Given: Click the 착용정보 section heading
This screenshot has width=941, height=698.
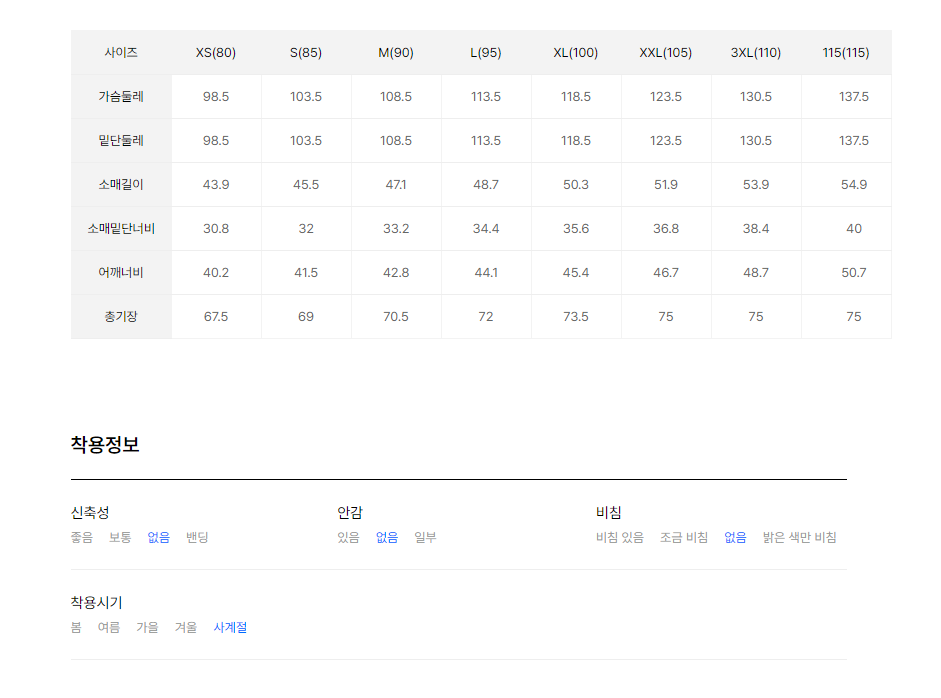Looking at the screenshot, I should [105, 445].
